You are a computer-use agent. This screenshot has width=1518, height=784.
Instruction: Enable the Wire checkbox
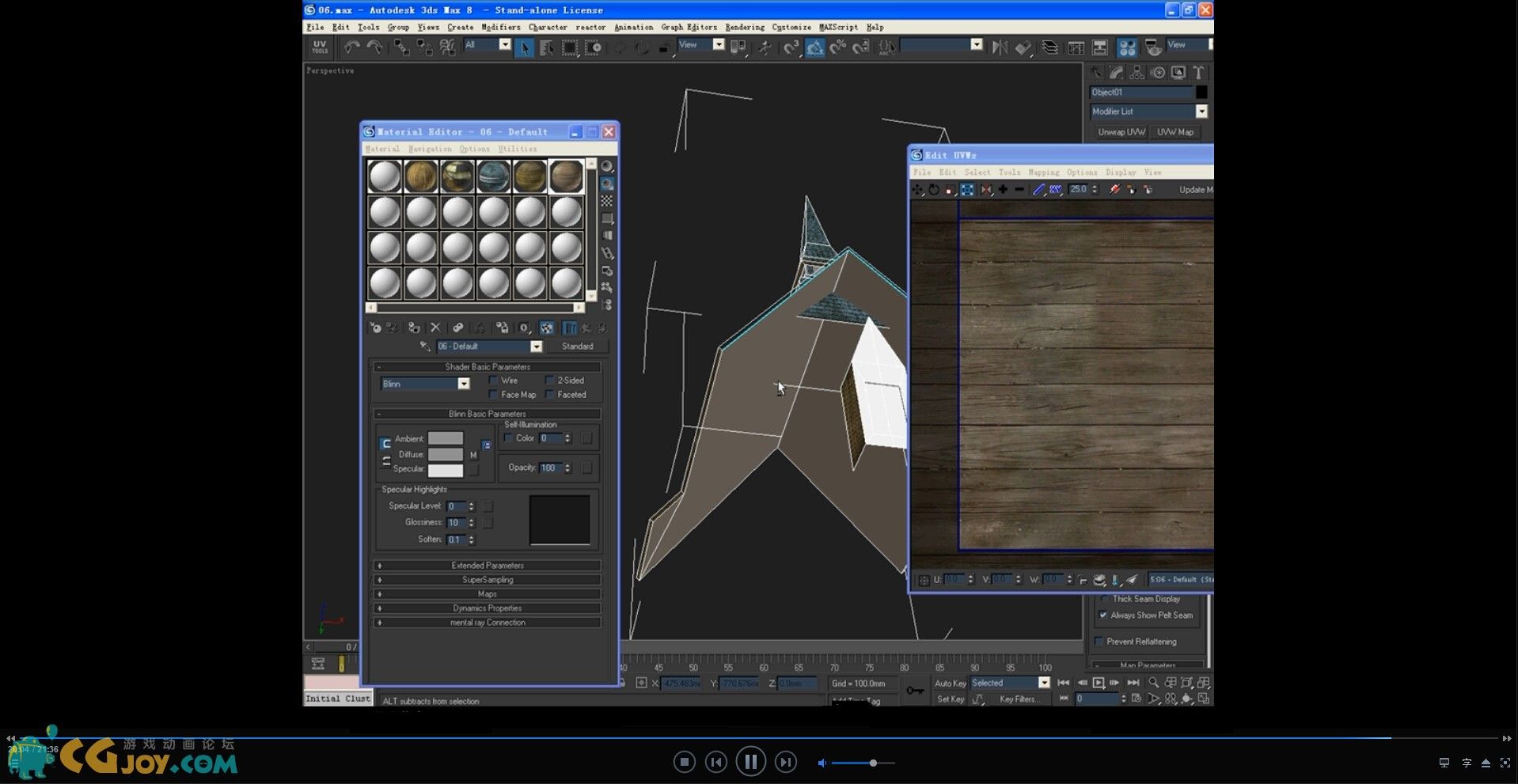493,381
